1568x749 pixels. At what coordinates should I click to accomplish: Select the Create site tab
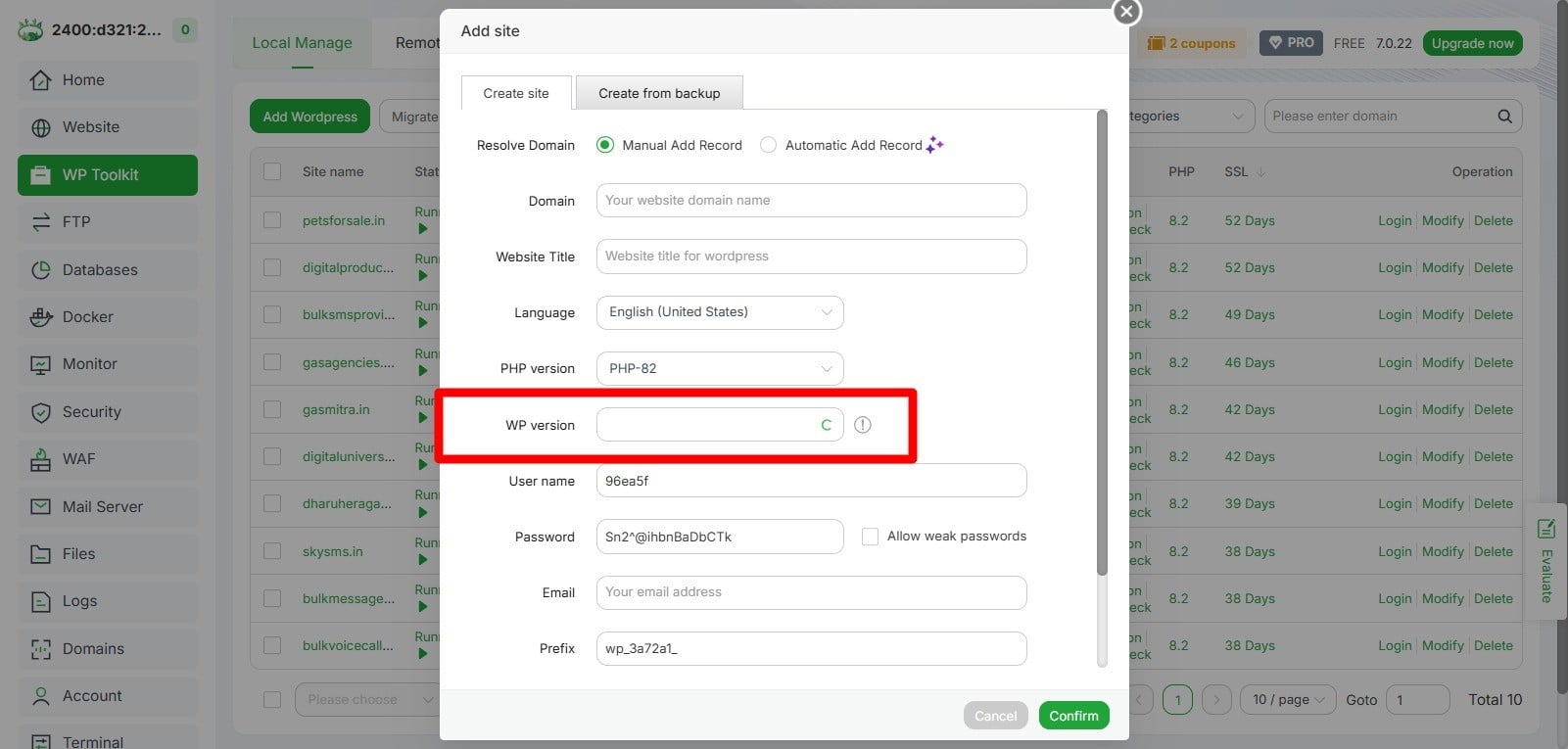[x=516, y=93]
